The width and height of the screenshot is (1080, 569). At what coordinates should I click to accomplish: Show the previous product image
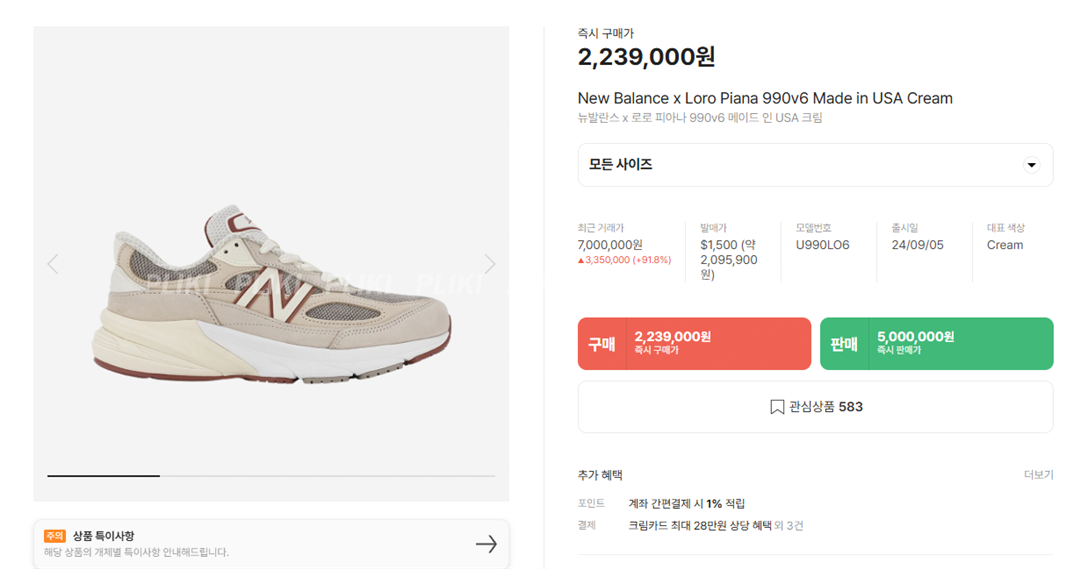(x=53, y=264)
